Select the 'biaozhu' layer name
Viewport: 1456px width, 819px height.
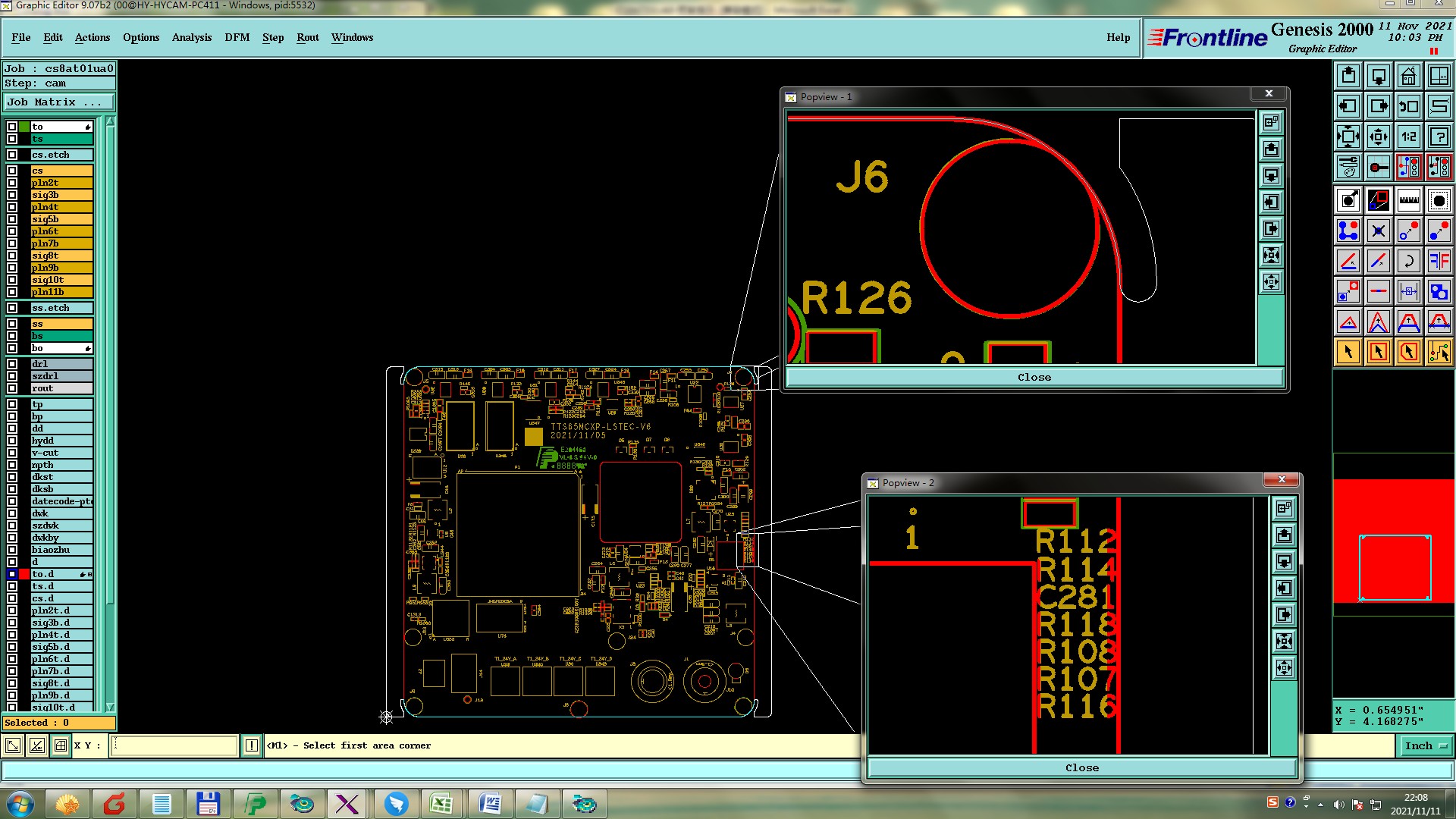point(61,550)
